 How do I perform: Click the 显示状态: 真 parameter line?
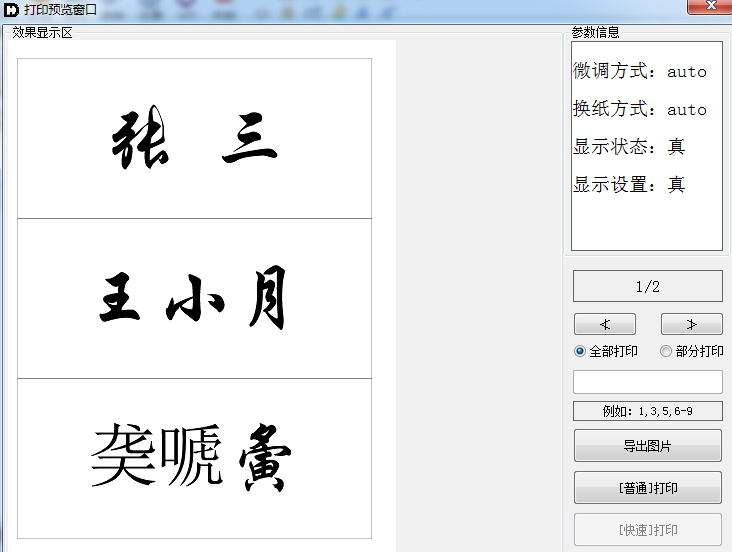[629, 147]
